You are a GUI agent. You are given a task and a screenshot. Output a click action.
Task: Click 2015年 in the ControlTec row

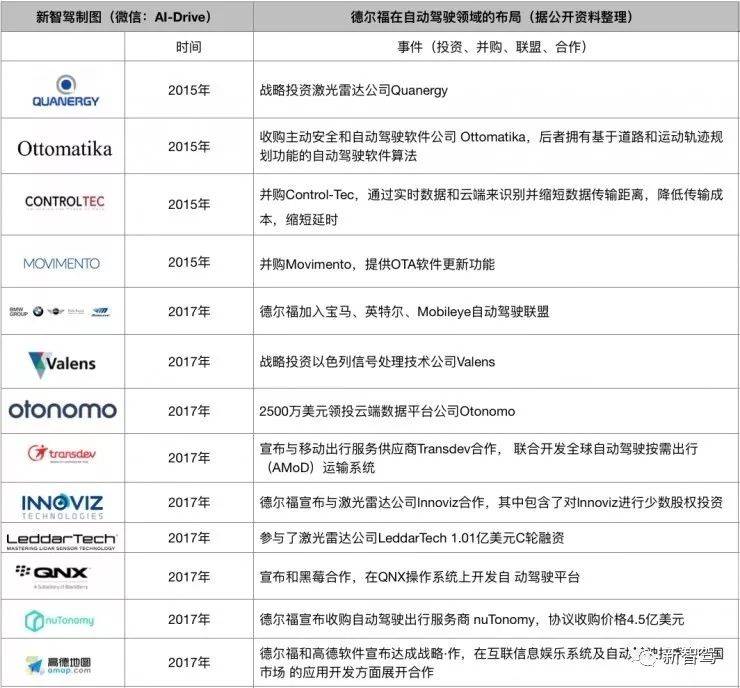click(x=189, y=204)
